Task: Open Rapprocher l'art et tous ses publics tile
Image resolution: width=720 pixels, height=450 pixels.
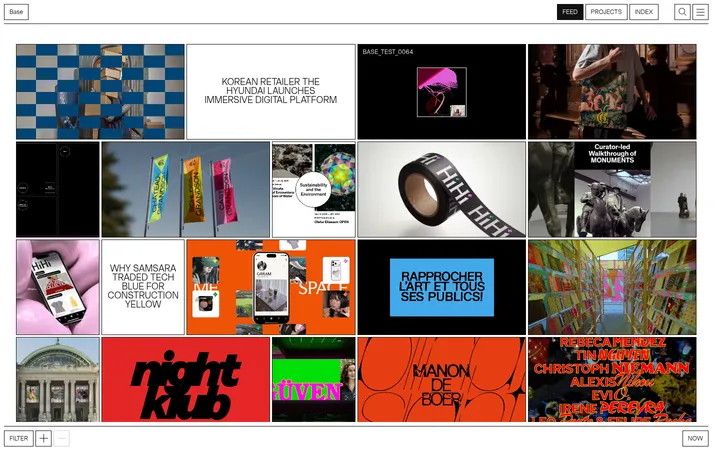Action: (x=442, y=287)
